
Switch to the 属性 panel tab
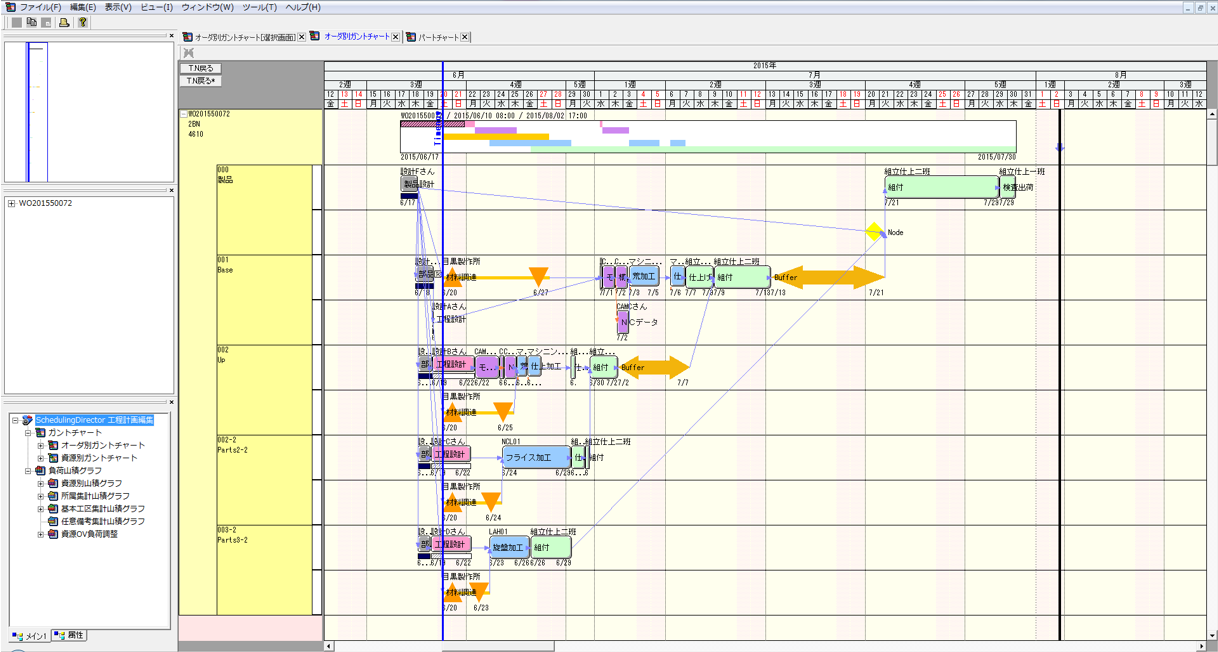(x=68, y=635)
